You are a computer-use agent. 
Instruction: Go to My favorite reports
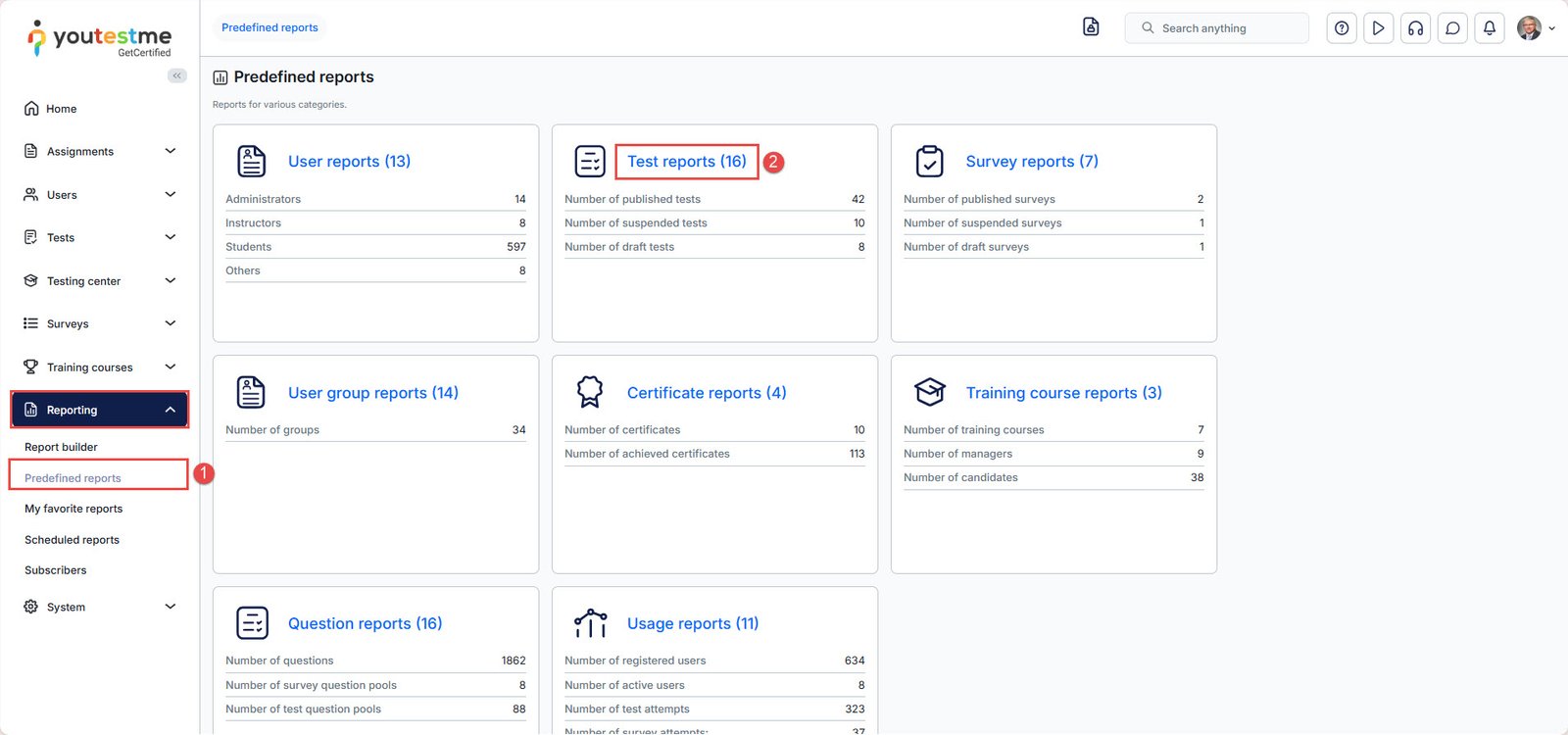[x=73, y=509]
